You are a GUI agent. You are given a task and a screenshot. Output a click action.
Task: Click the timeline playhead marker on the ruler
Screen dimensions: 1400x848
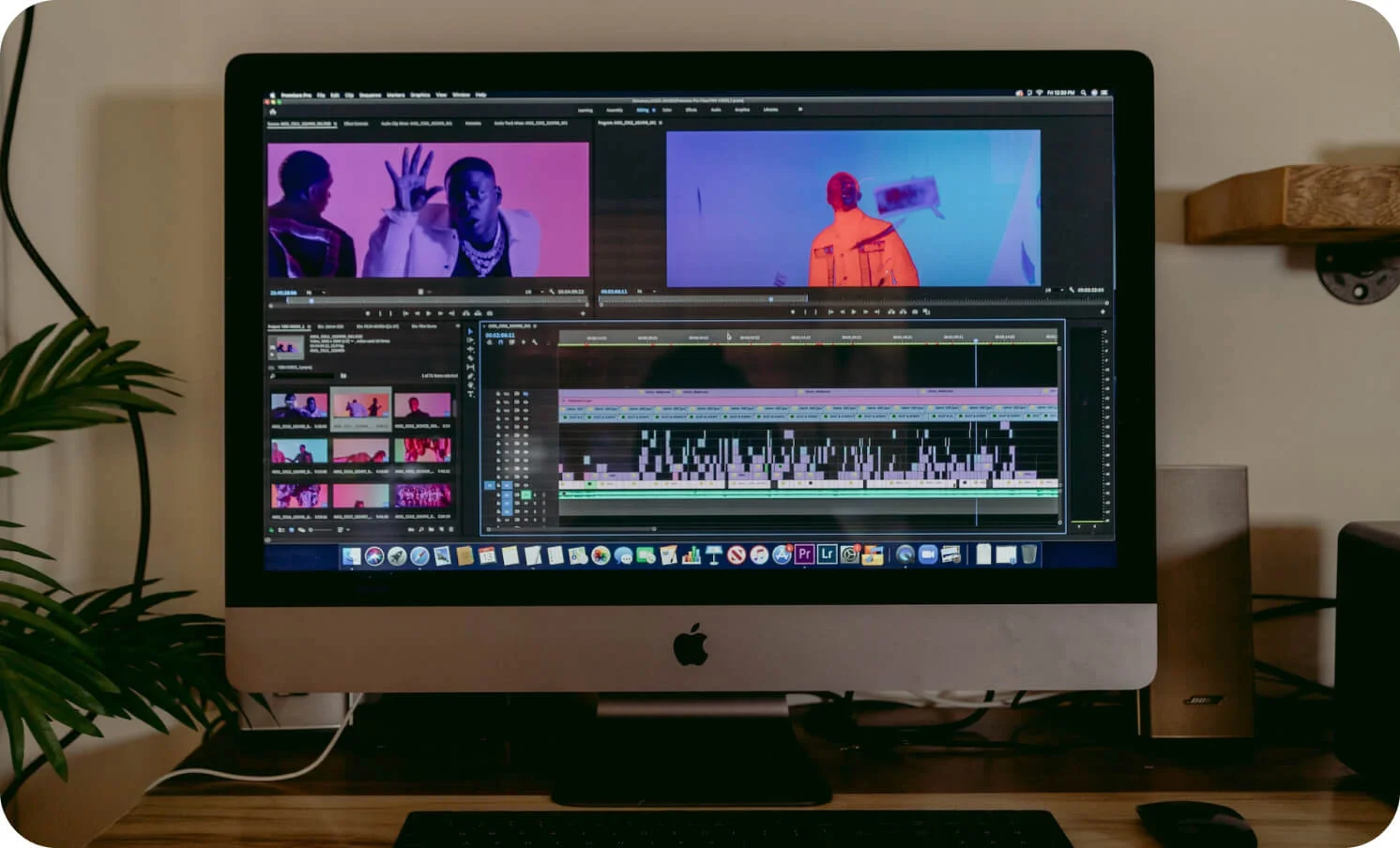coord(976,341)
